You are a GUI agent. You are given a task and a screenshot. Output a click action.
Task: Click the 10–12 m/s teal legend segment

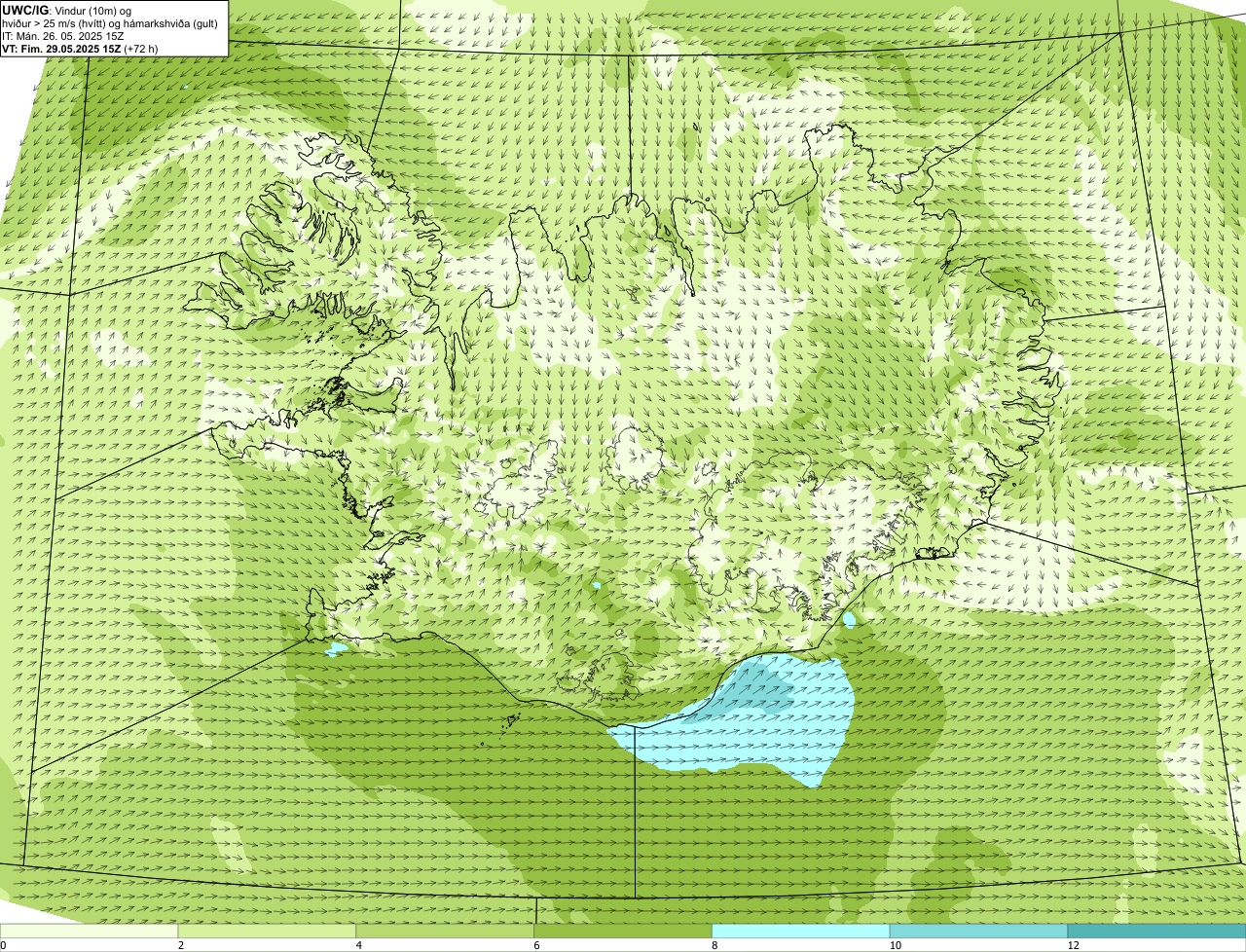tap(979, 931)
